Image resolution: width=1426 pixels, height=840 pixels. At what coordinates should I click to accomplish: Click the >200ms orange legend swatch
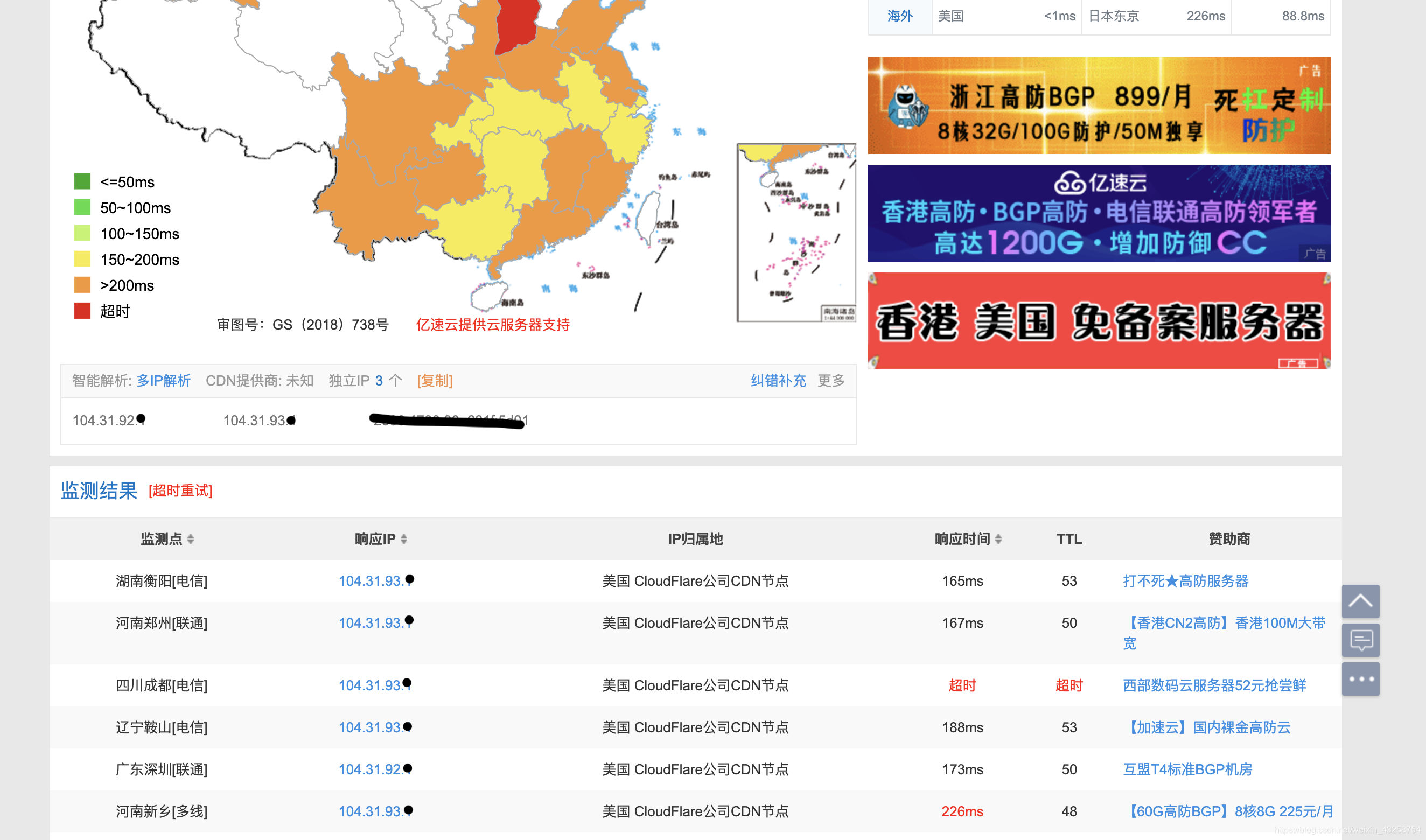coord(82,285)
